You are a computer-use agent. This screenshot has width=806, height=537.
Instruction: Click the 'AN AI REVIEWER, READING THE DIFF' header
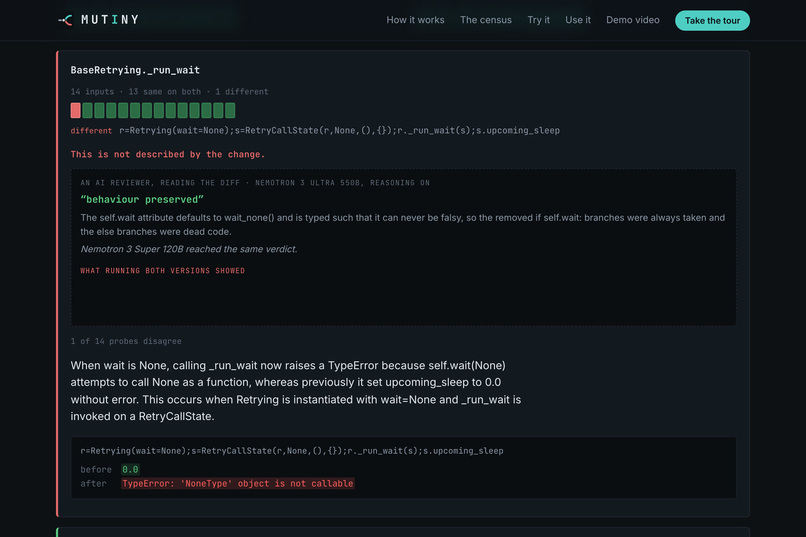(255, 182)
